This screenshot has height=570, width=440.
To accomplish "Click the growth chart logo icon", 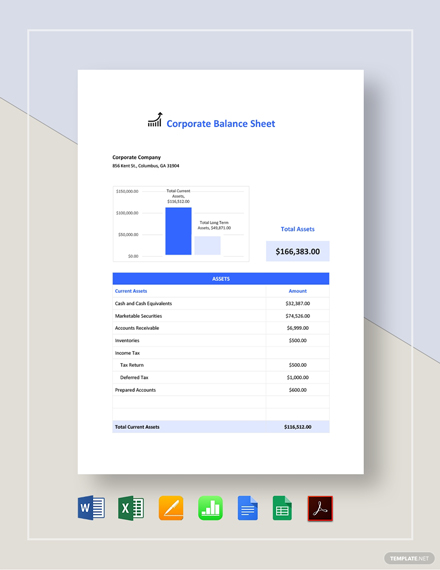I will point(155,120).
